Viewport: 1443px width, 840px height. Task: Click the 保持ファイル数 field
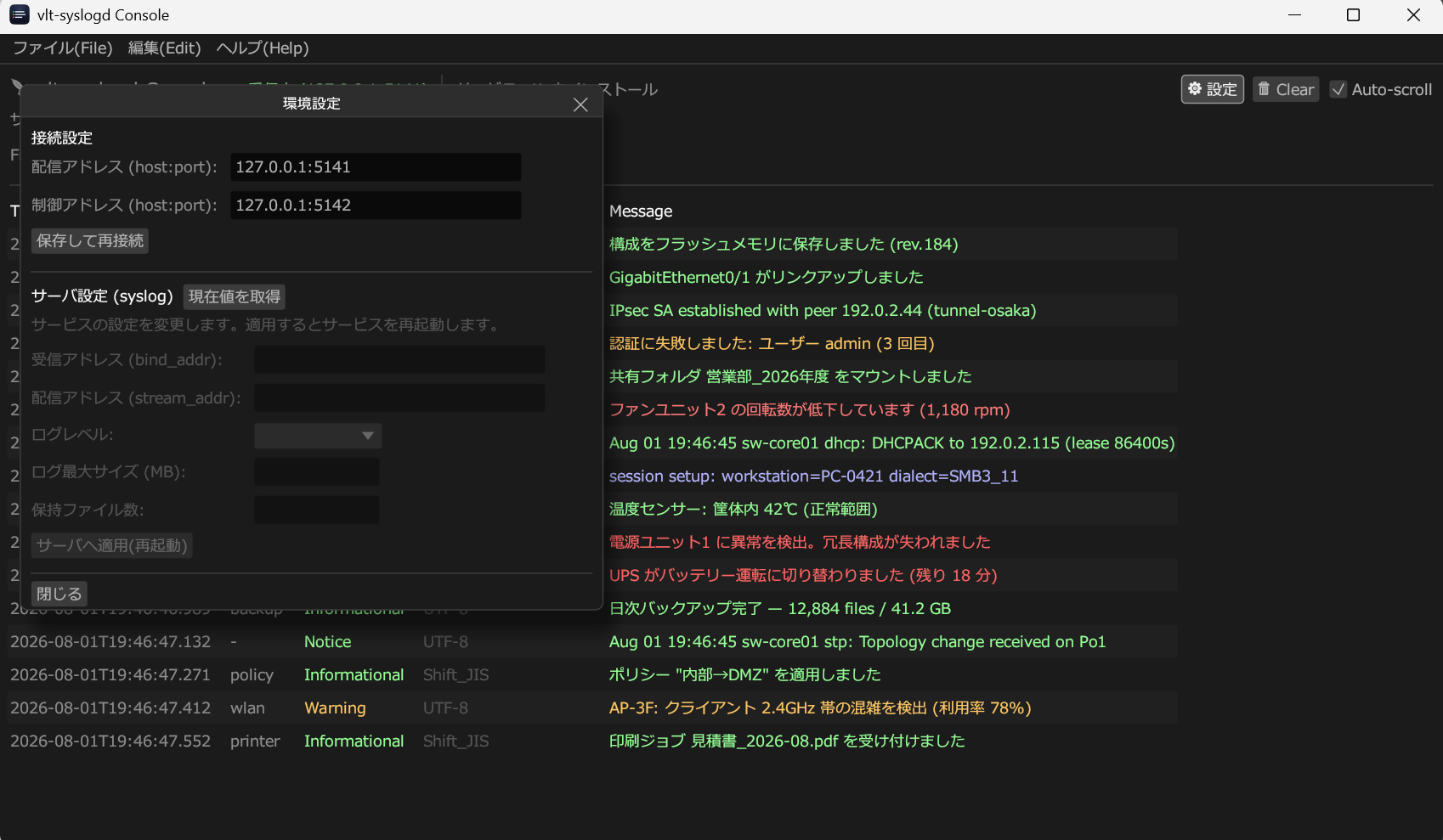tap(317, 510)
